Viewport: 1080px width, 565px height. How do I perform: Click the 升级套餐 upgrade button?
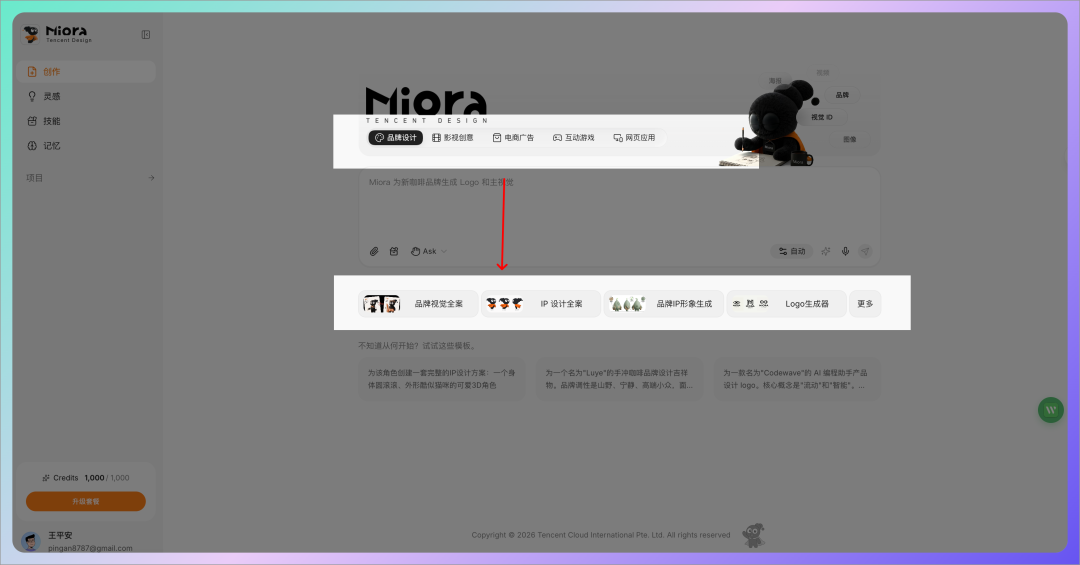pos(86,502)
